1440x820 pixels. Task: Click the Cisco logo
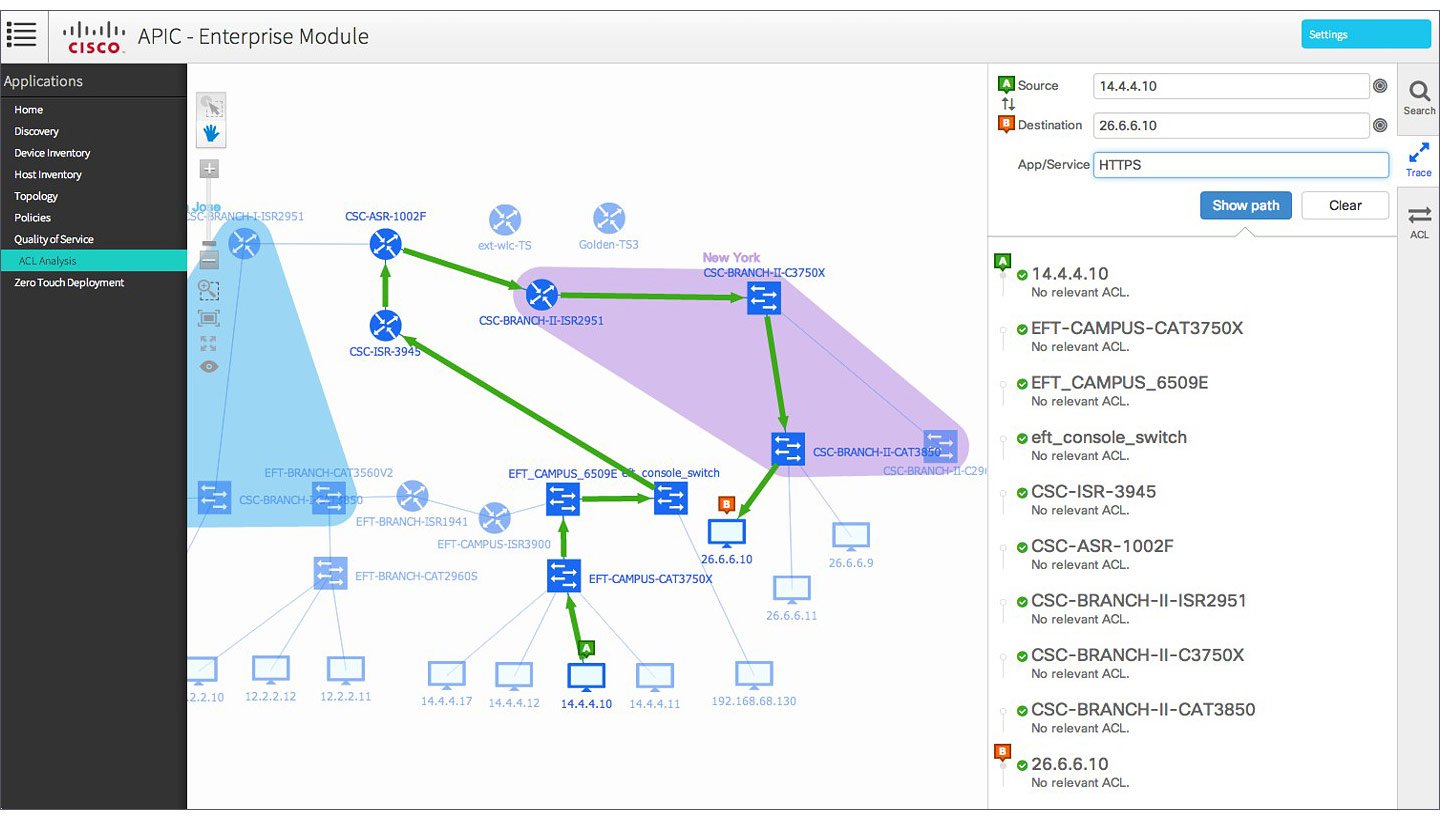click(94, 35)
